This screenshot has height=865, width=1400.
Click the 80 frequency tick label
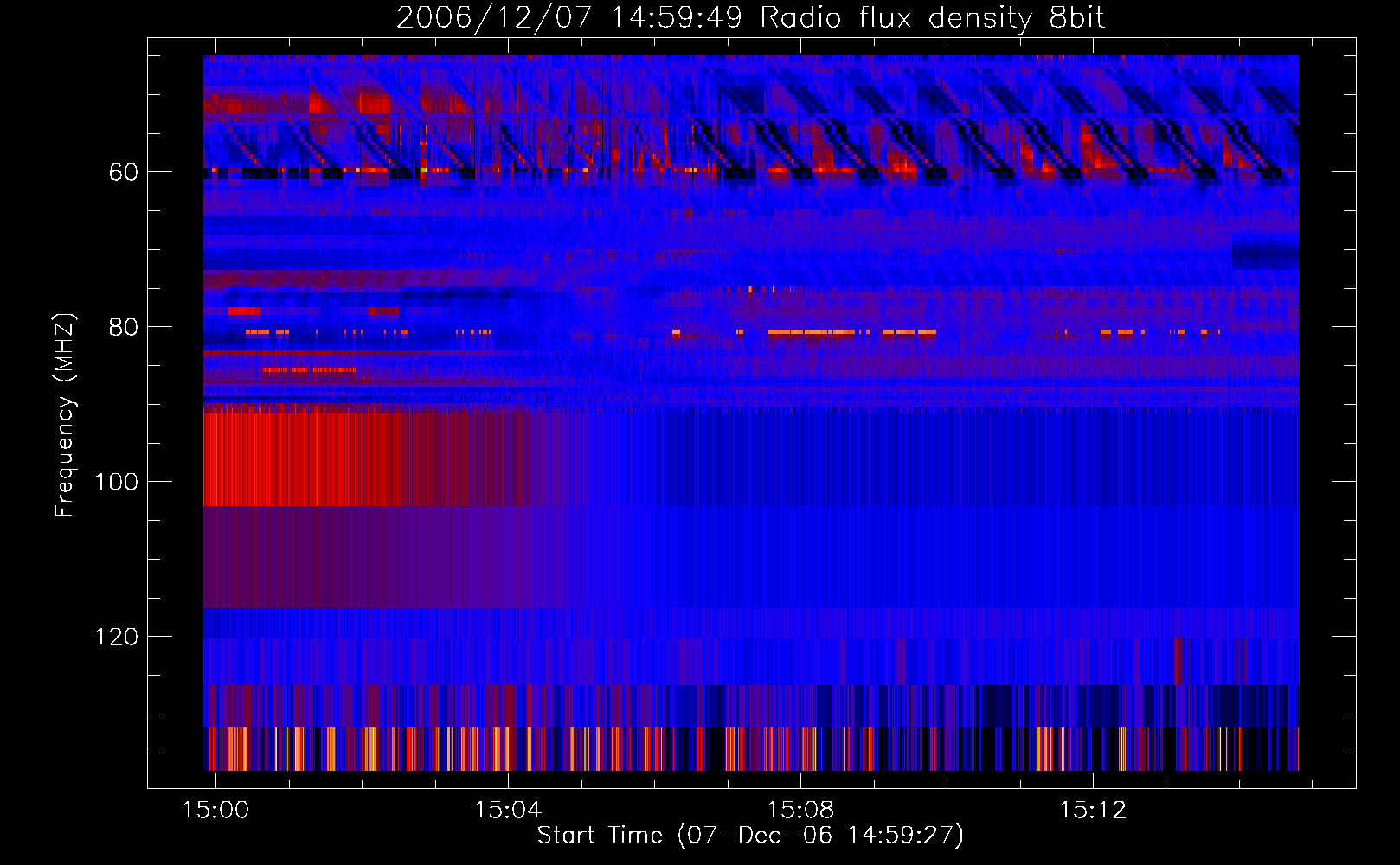[124, 327]
